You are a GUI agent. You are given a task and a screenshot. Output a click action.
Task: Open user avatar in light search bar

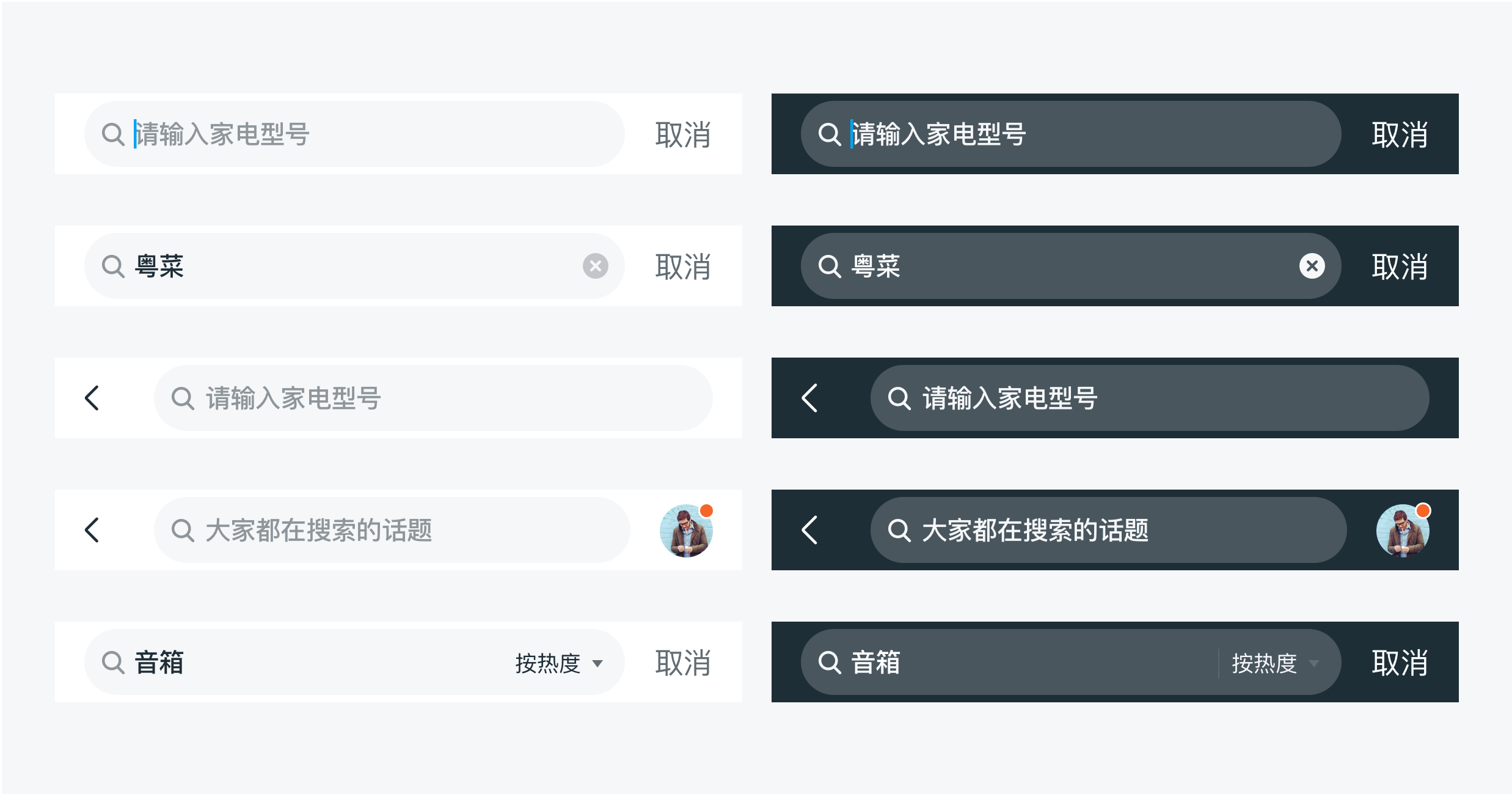click(x=686, y=530)
